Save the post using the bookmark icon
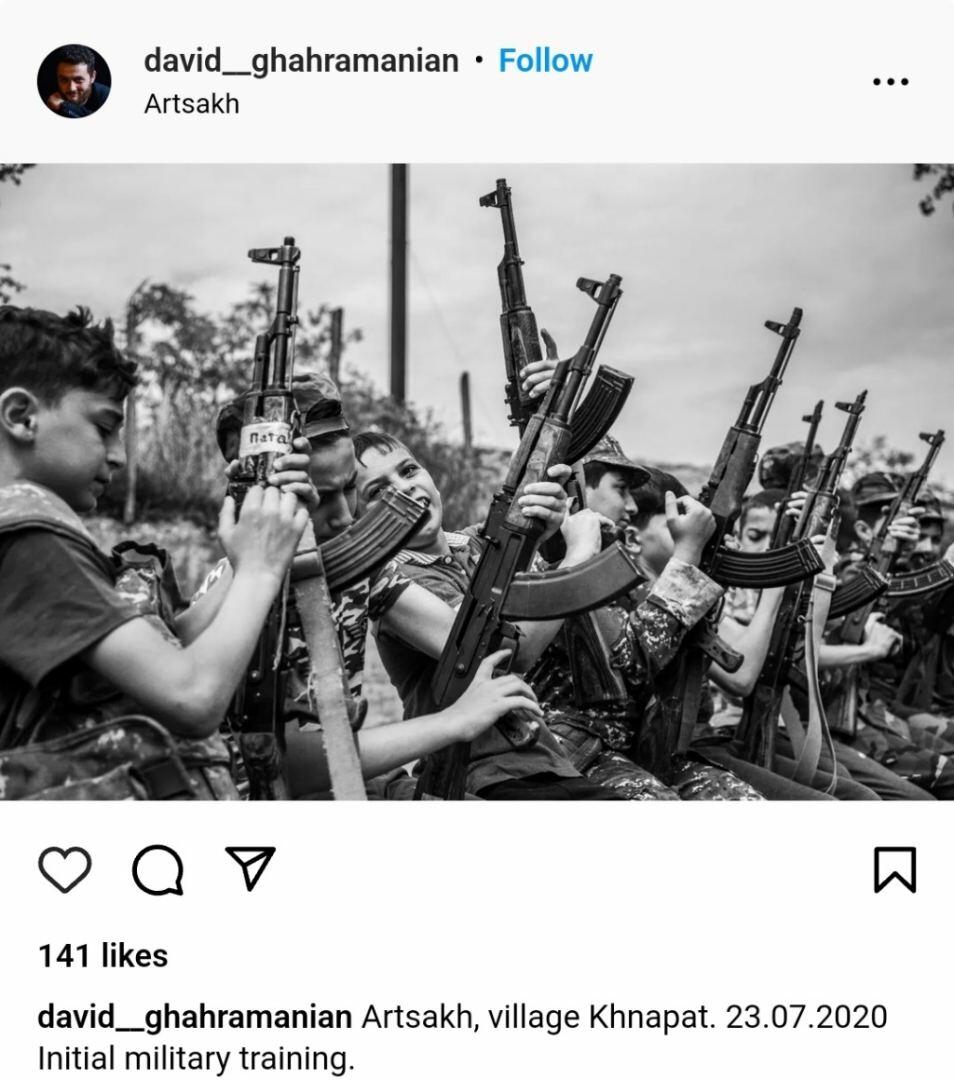 pyautogui.click(x=895, y=869)
